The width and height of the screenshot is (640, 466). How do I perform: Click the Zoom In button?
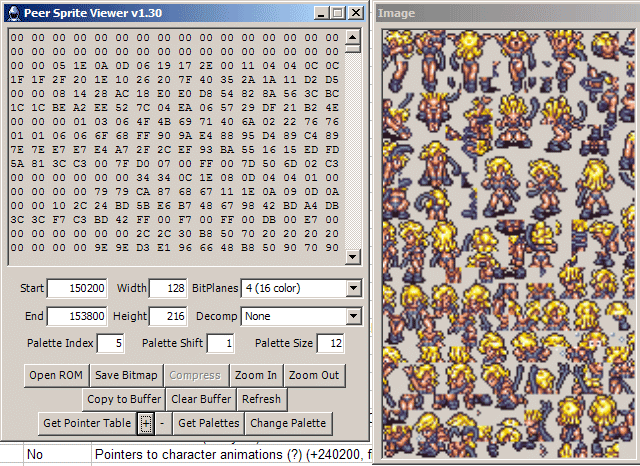[x=256, y=375]
